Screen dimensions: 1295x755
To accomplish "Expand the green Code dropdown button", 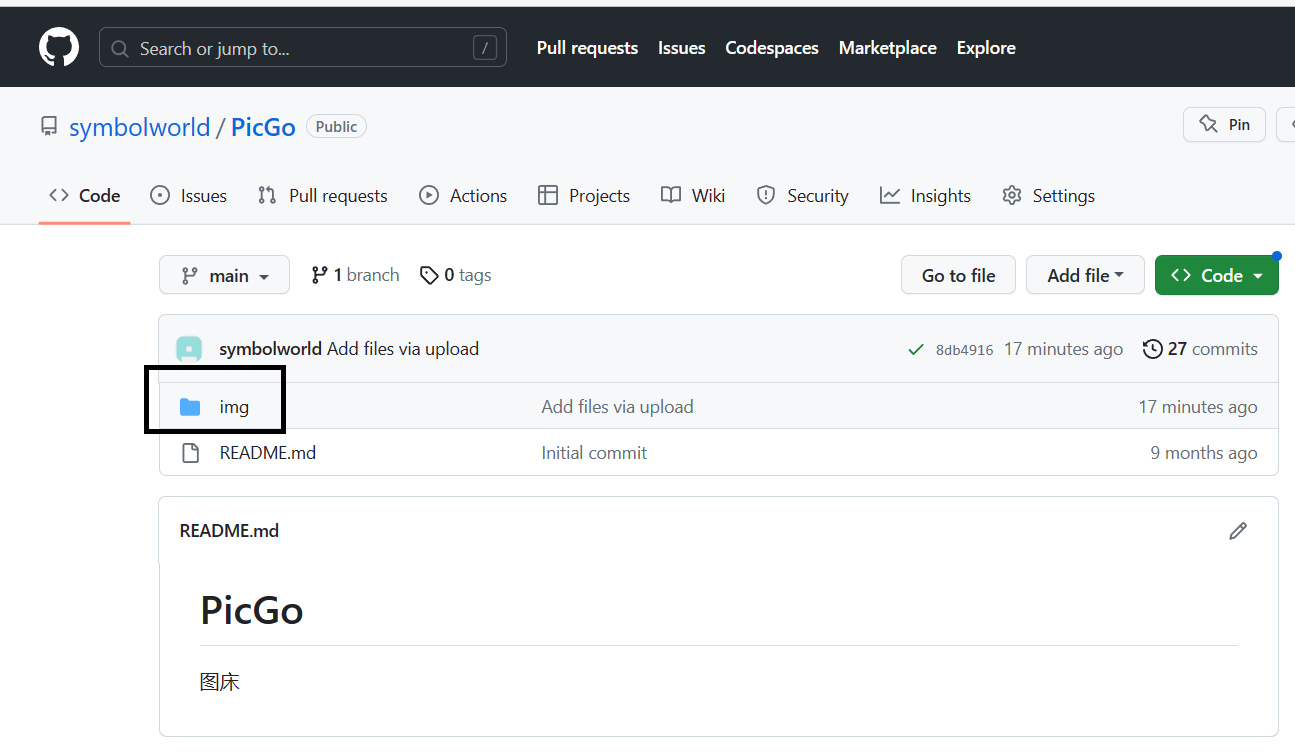I will (1216, 275).
